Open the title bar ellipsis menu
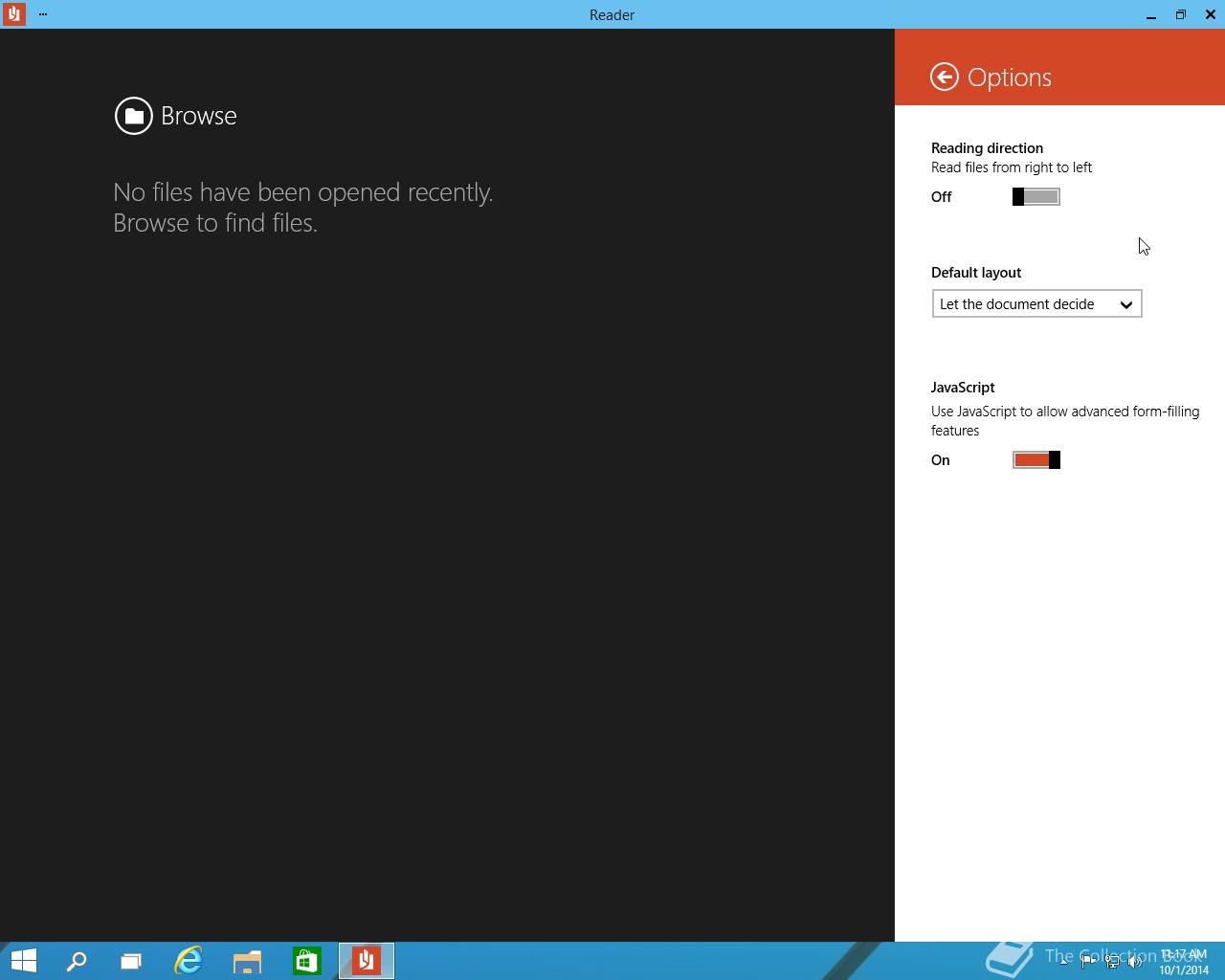Image resolution: width=1225 pixels, height=980 pixels. pos(43,14)
